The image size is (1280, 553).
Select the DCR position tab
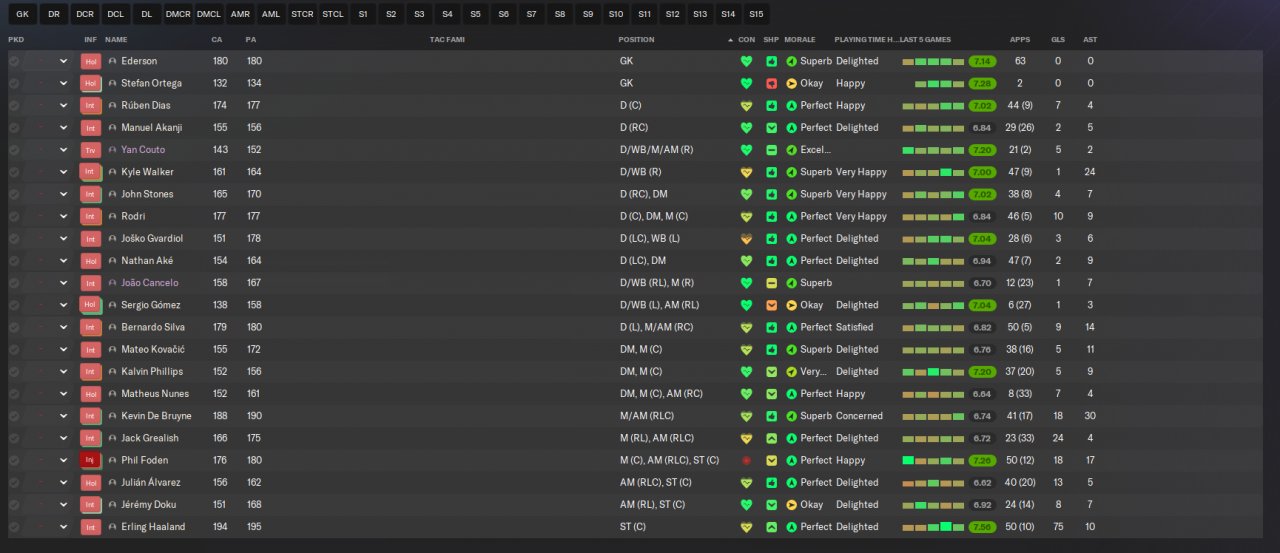point(85,14)
